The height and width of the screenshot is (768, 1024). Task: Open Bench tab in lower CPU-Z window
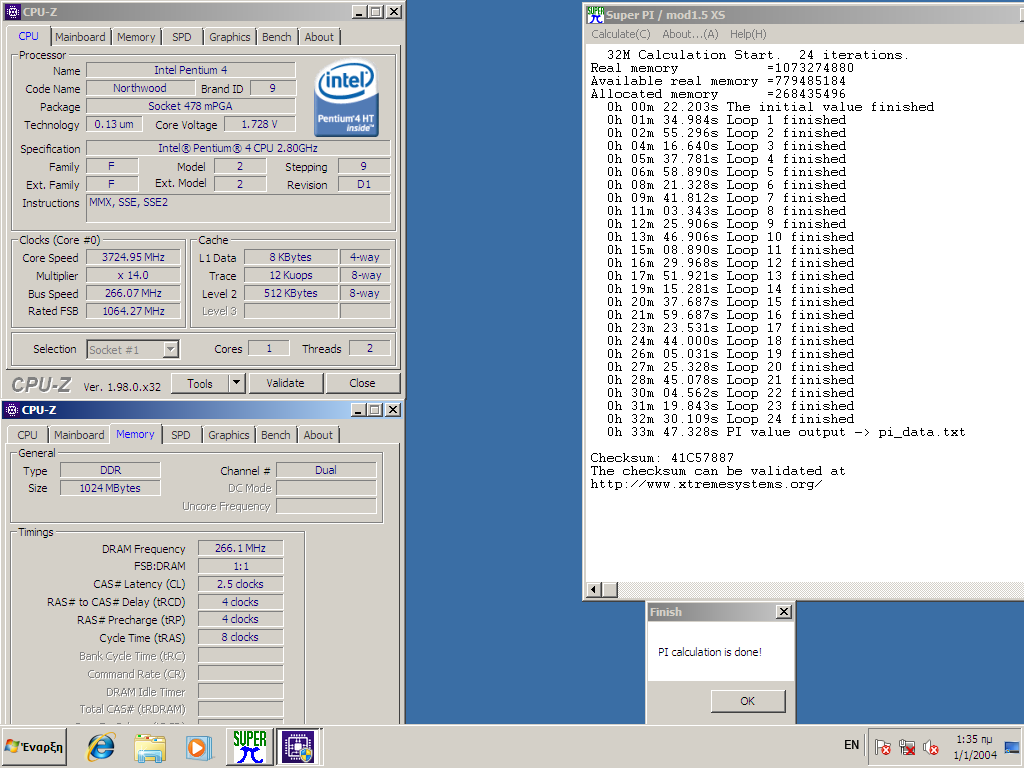[x=276, y=435]
